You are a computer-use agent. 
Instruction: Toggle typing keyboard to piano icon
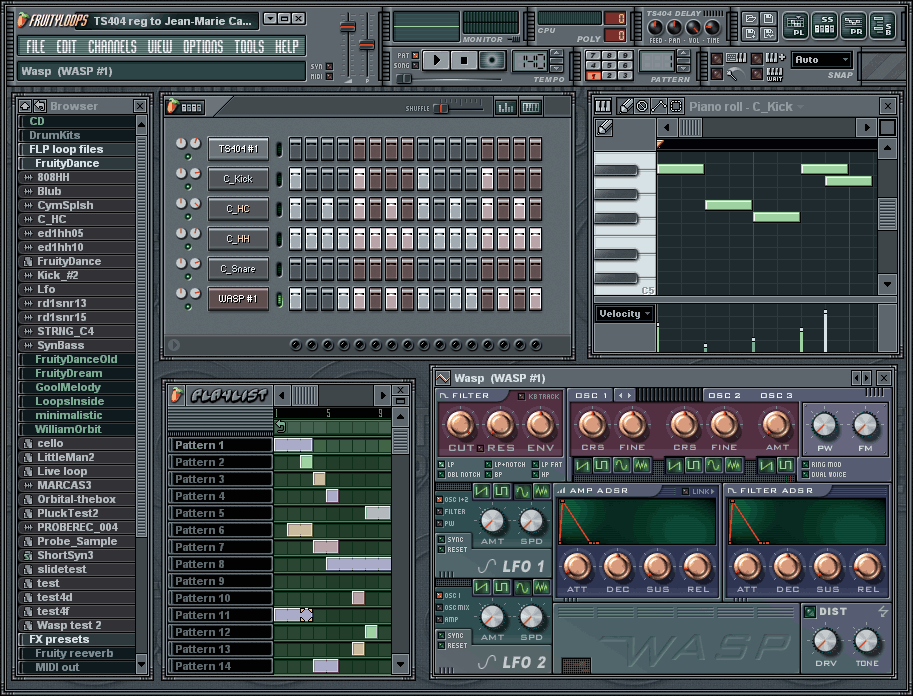736,58
